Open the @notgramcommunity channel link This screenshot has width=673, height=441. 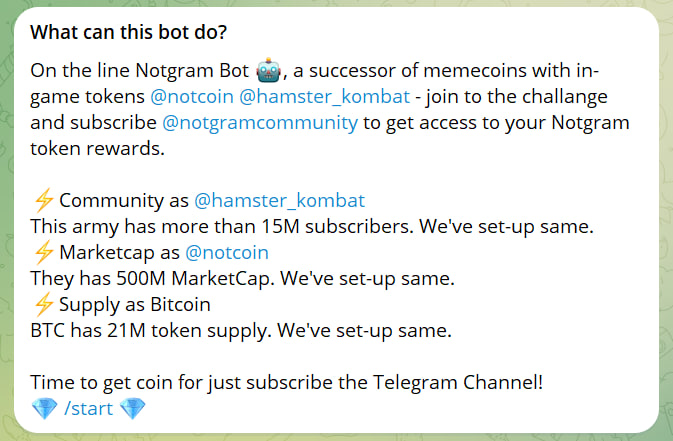(x=259, y=124)
